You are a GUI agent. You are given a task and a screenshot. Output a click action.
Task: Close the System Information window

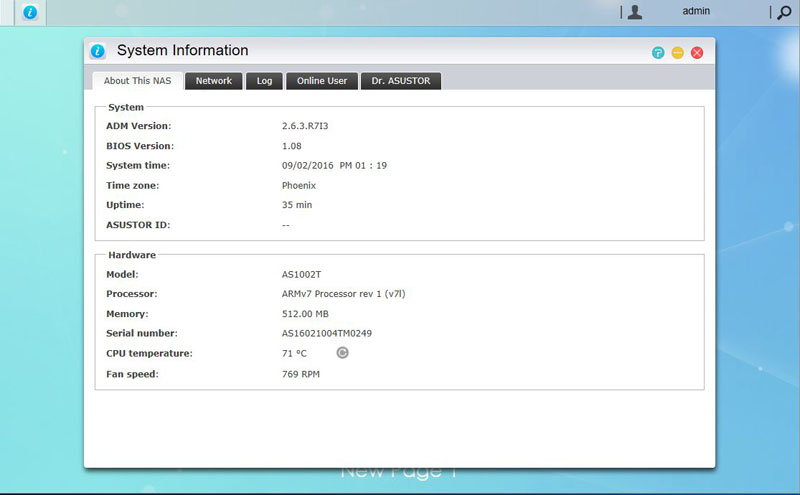(697, 52)
